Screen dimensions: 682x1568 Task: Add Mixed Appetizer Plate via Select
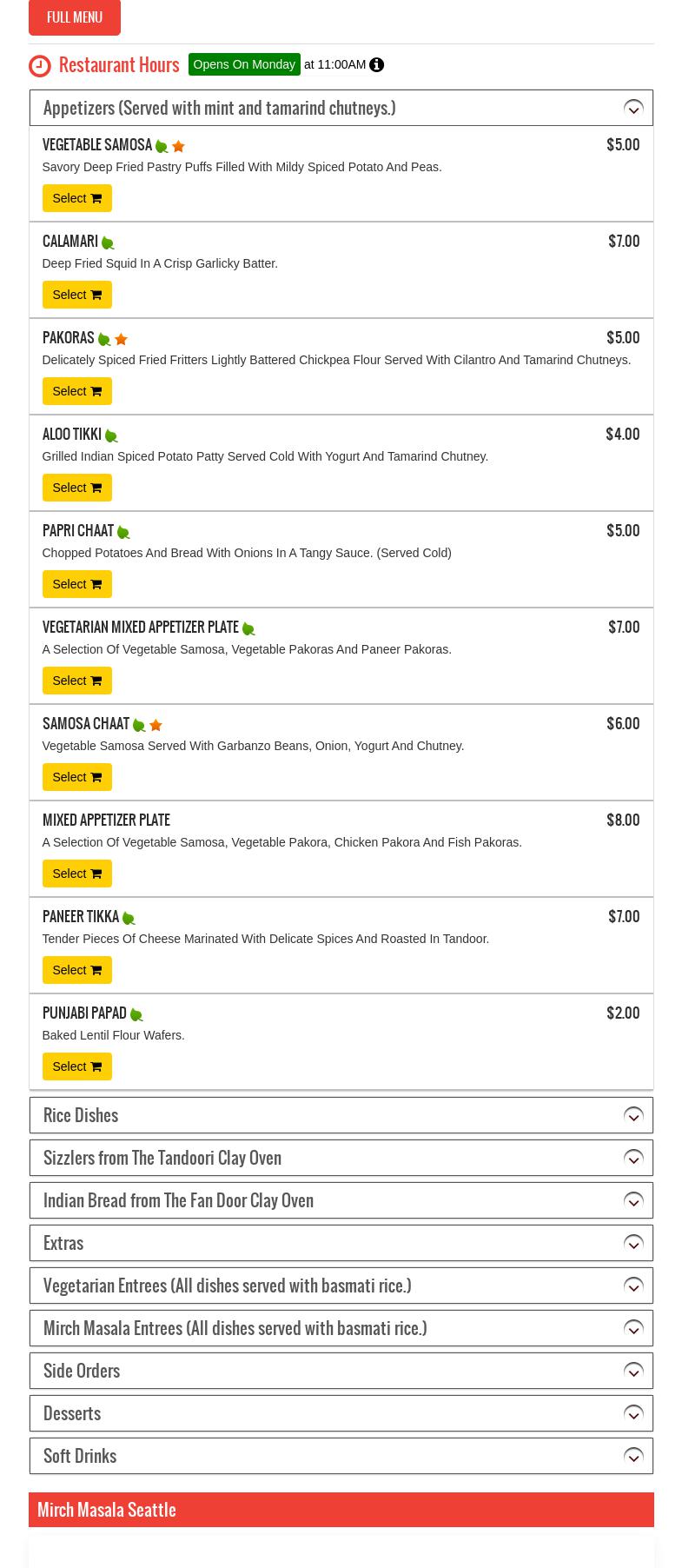[76, 874]
